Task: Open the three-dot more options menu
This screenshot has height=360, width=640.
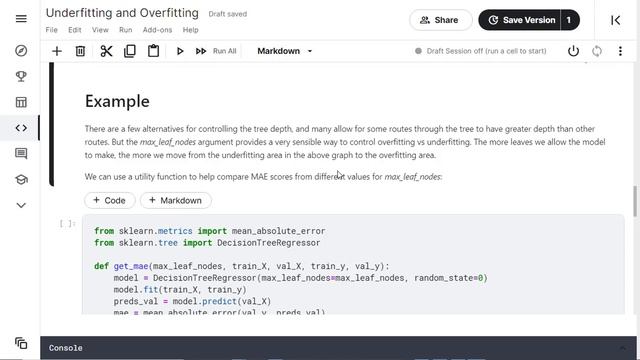Action: (620, 51)
